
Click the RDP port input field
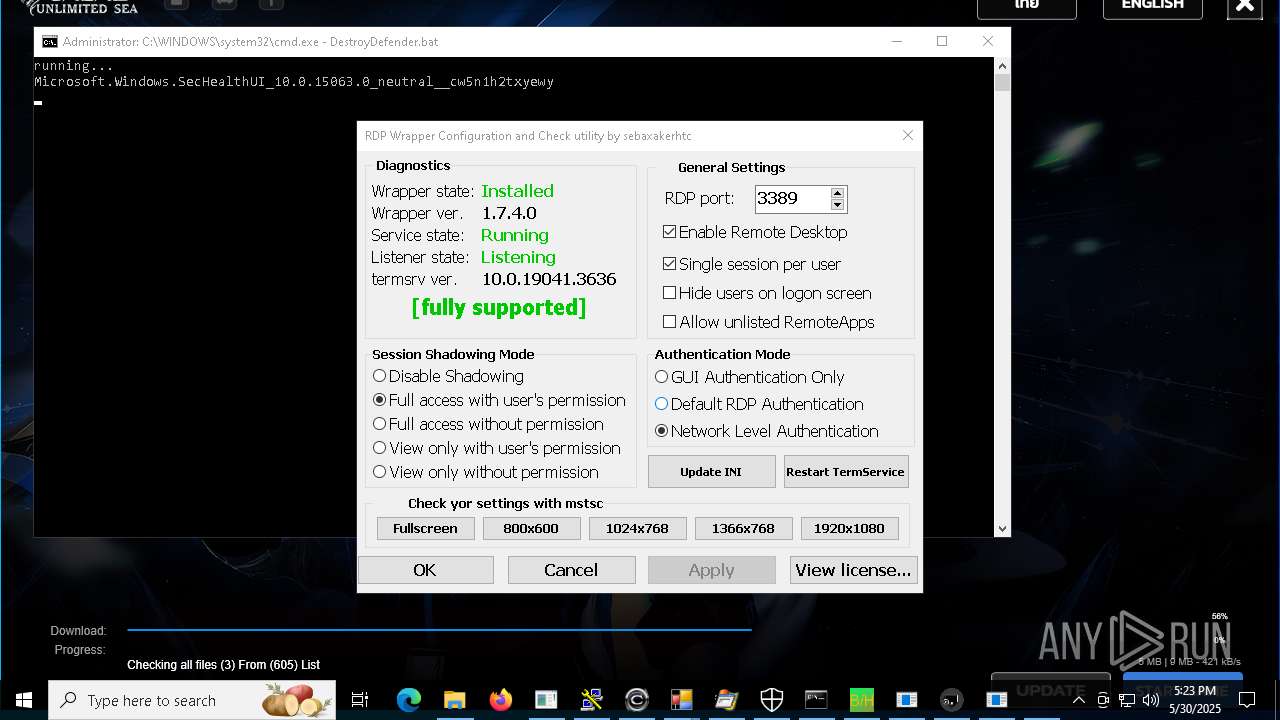(793, 198)
